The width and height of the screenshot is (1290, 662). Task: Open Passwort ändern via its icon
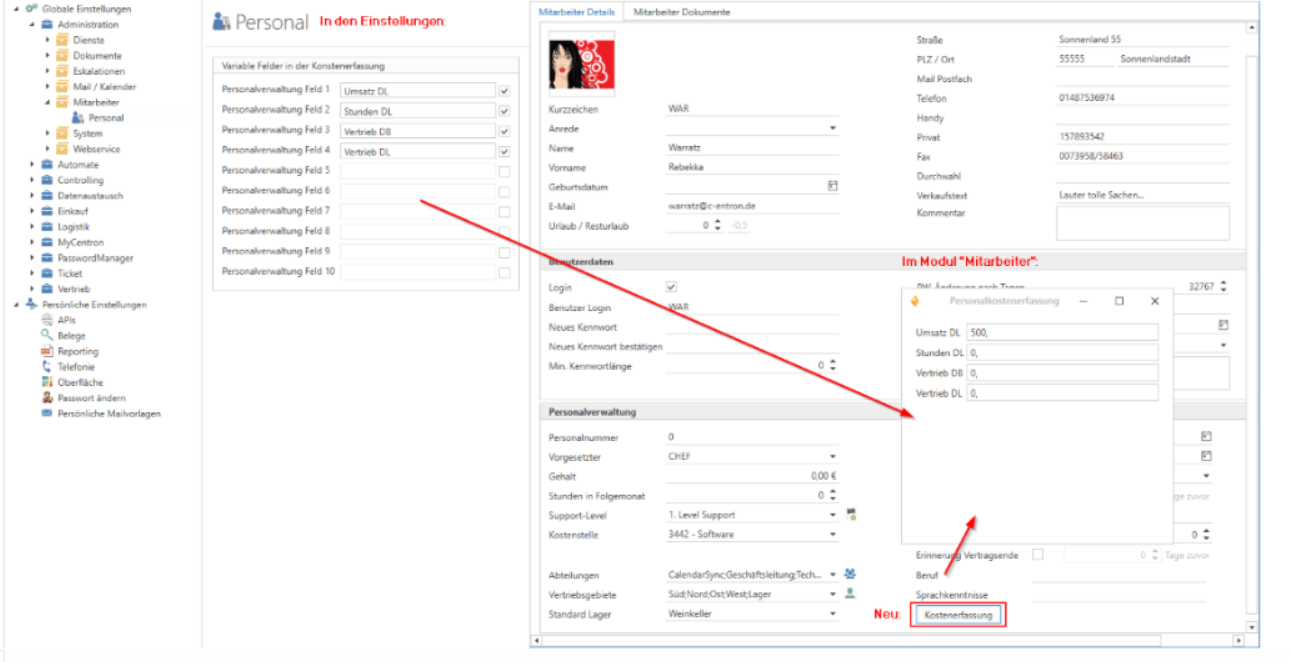(x=47, y=398)
